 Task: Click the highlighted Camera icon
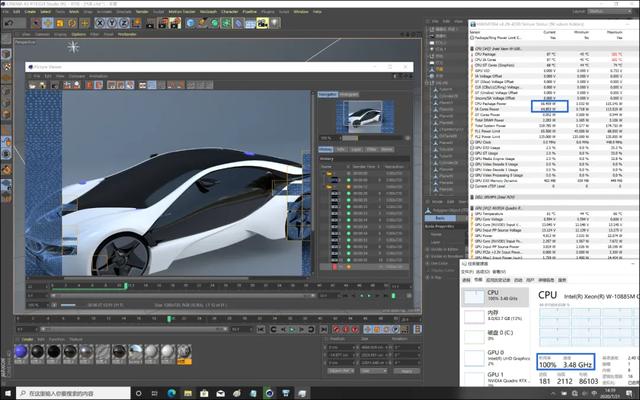coord(262,23)
